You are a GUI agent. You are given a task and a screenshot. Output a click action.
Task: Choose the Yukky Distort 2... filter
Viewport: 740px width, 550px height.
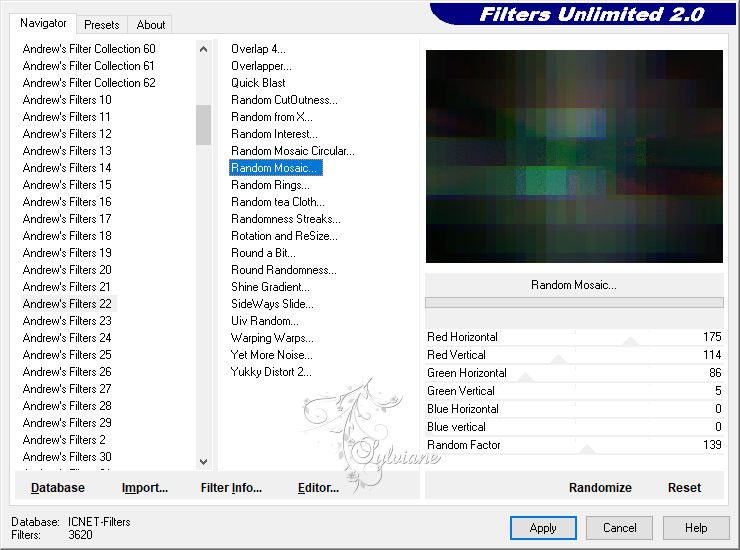coord(271,372)
